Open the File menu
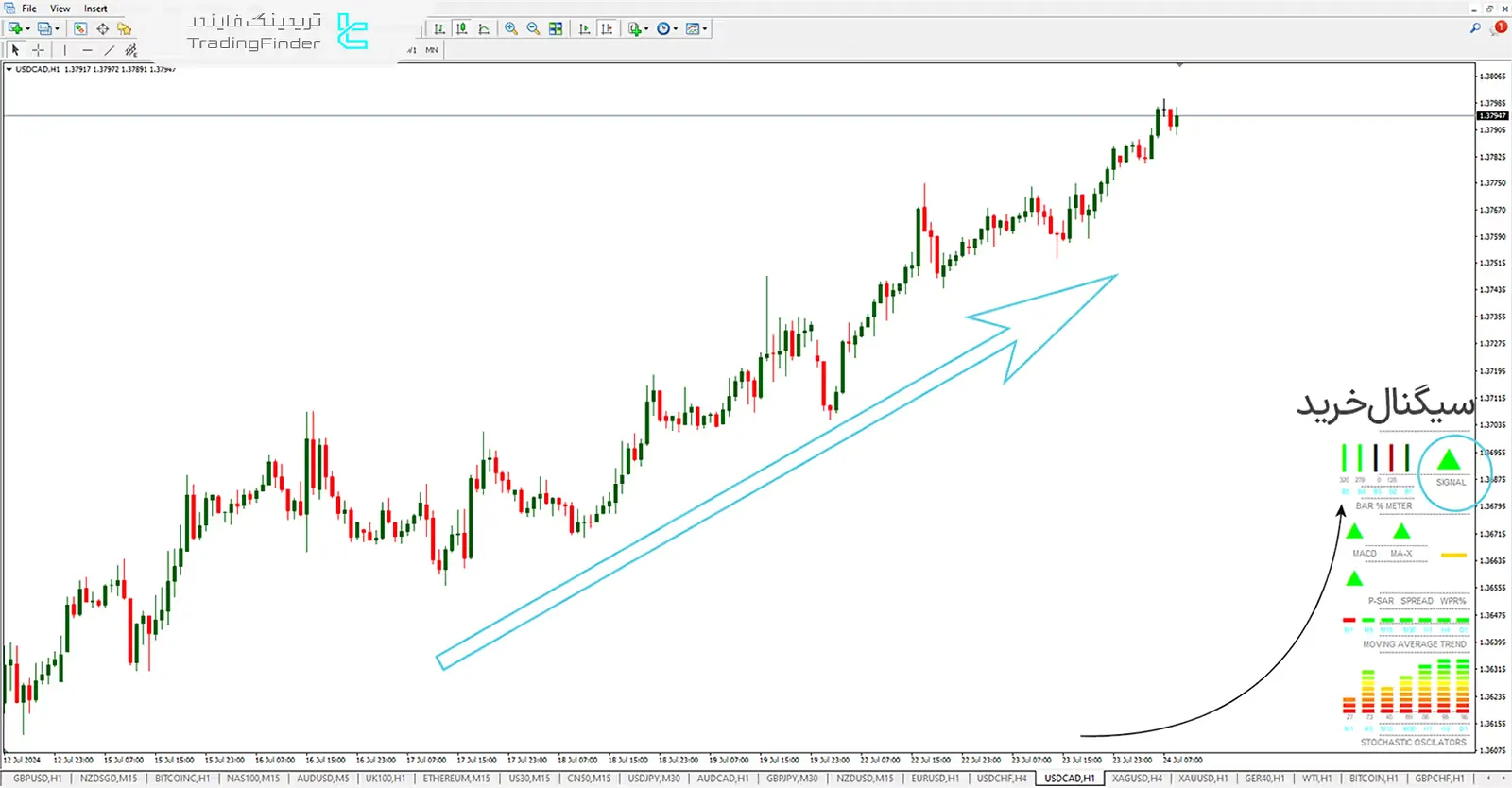 pyautogui.click(x=29, y=9)
